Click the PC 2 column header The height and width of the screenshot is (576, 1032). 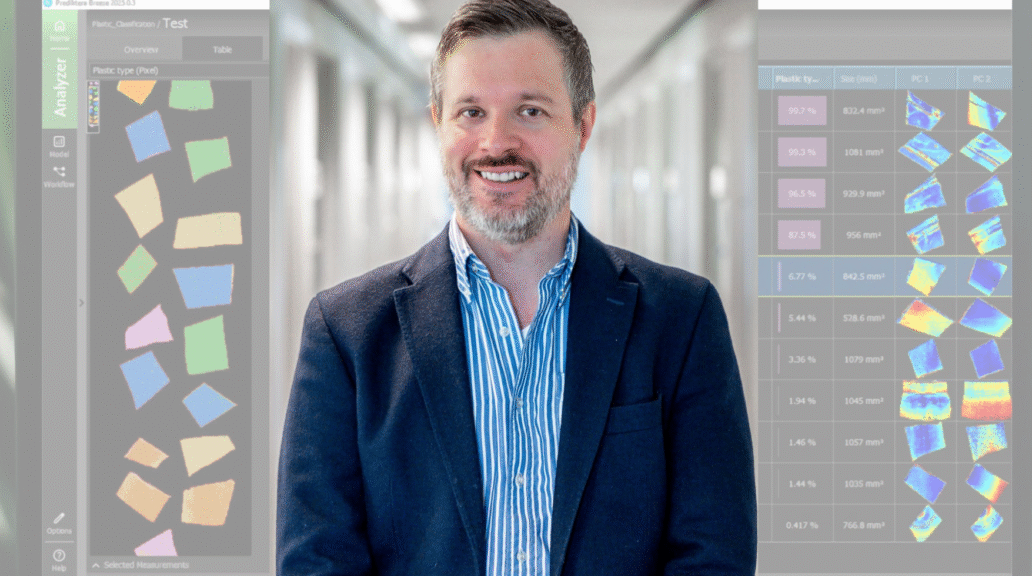pos(986,77)
